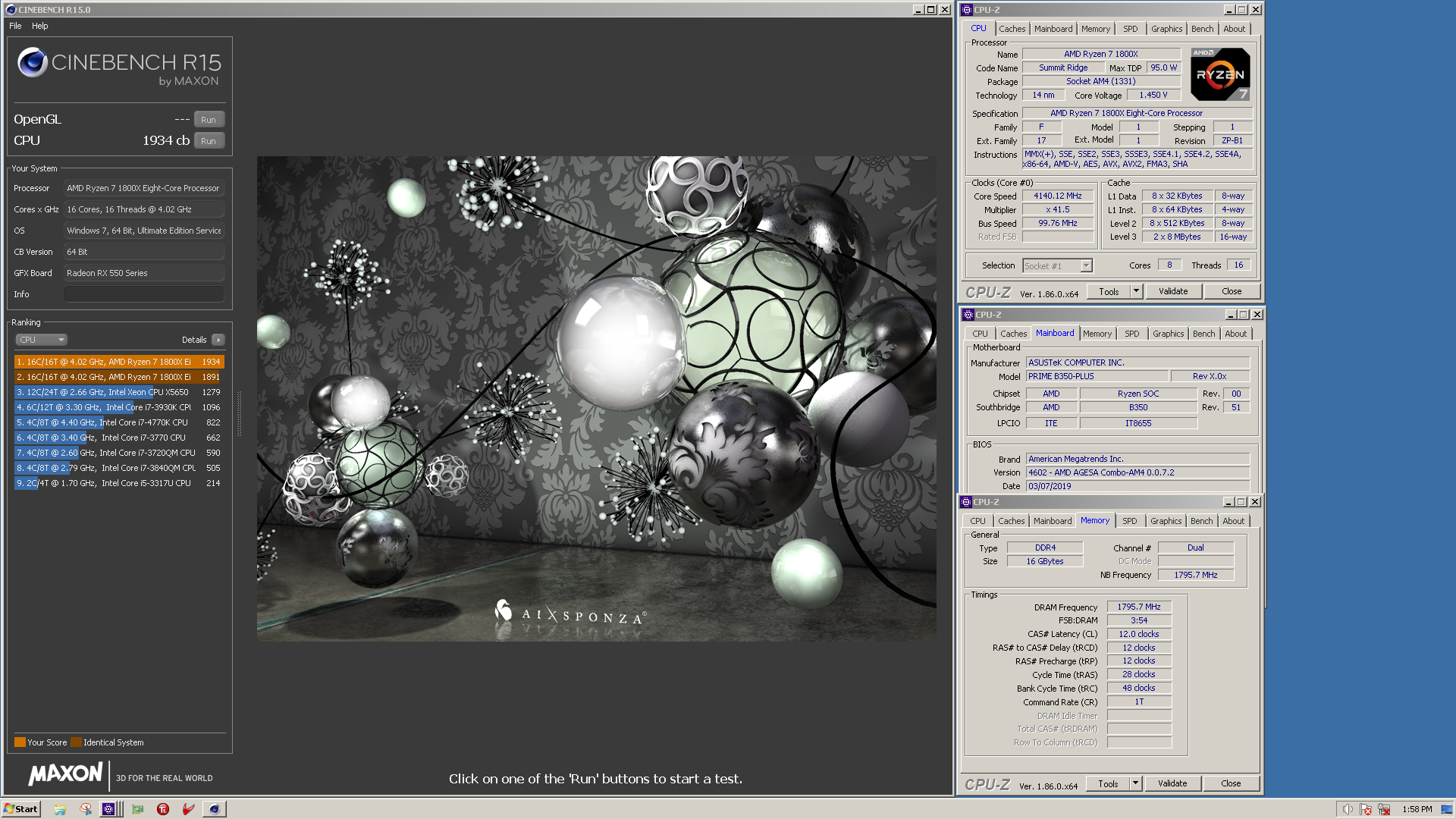Expand Tools arrow in Memory CPU-Z window

tap(1135, 783)
